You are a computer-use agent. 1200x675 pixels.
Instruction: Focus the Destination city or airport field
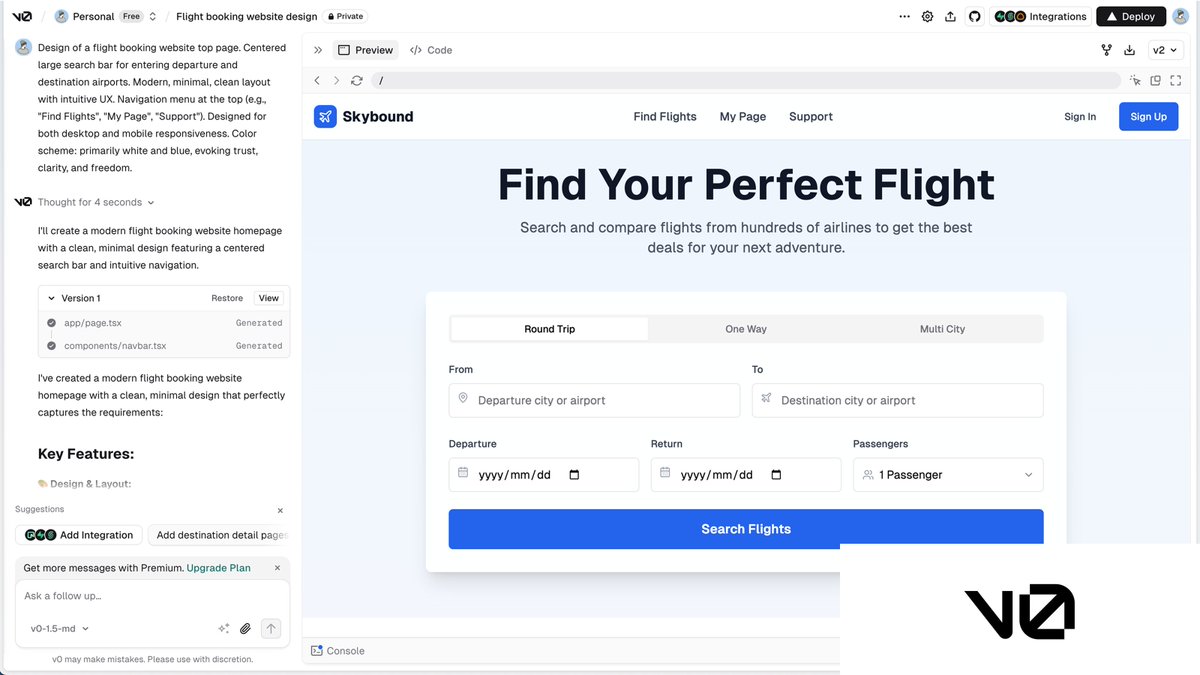[x=897, y=400]
